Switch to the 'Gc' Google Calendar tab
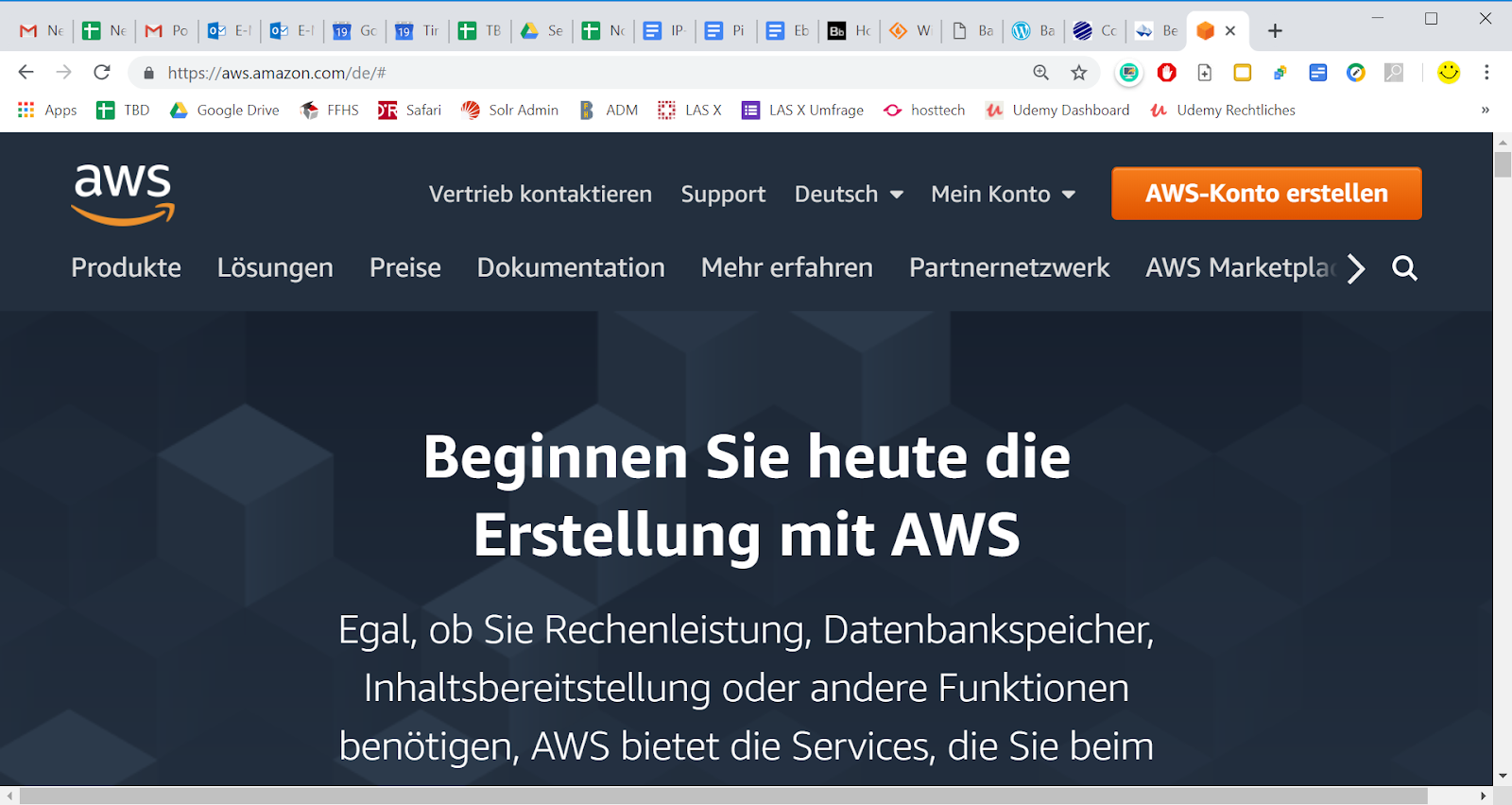1512x805 pixels. (x=354, y=31)
